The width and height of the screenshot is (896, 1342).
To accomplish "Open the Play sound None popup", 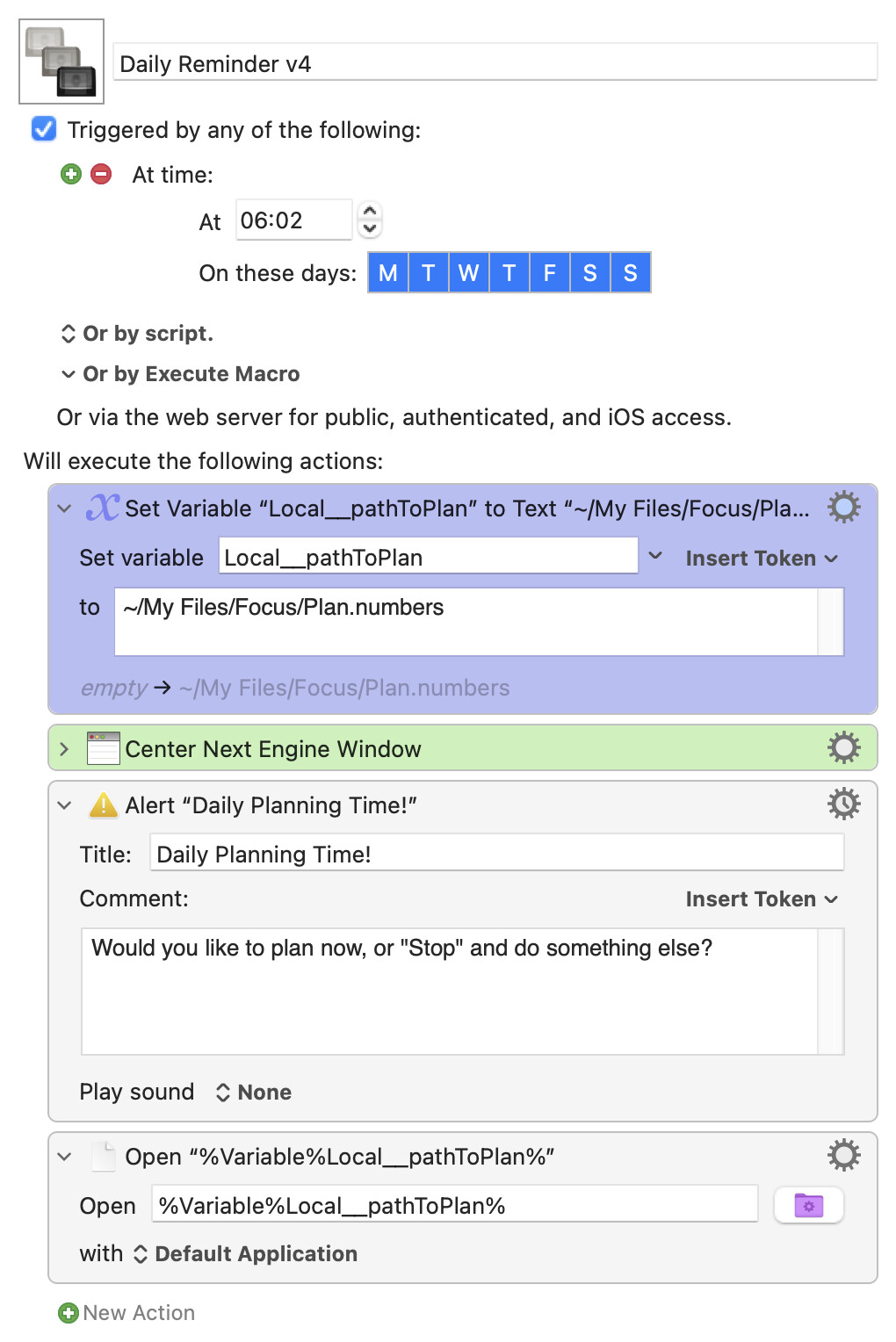I will [x=255, y=1093].
